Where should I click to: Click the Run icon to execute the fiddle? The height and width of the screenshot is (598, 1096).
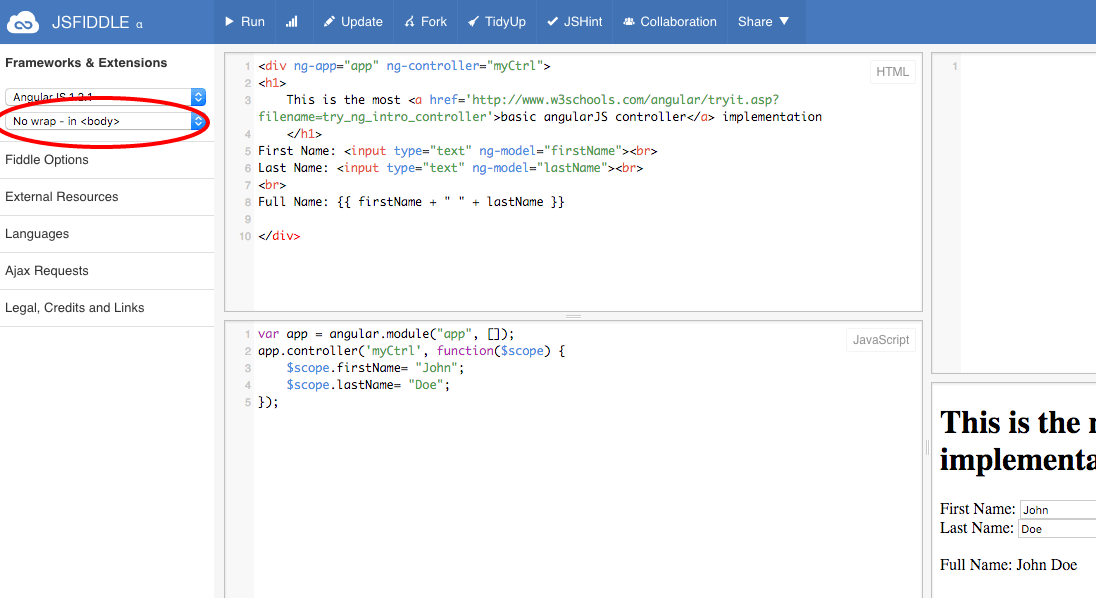pos(244,21)
